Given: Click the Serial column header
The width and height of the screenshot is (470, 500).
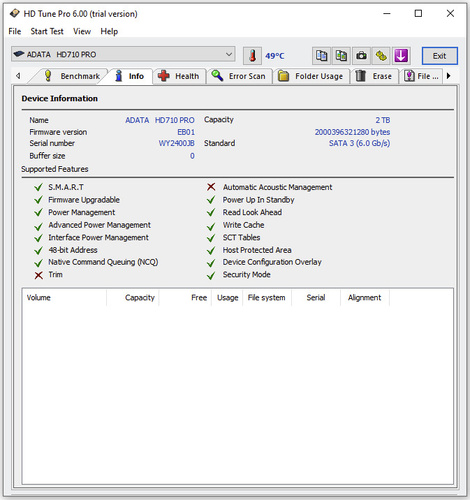Looking at the screenshot, I should 316,298.
